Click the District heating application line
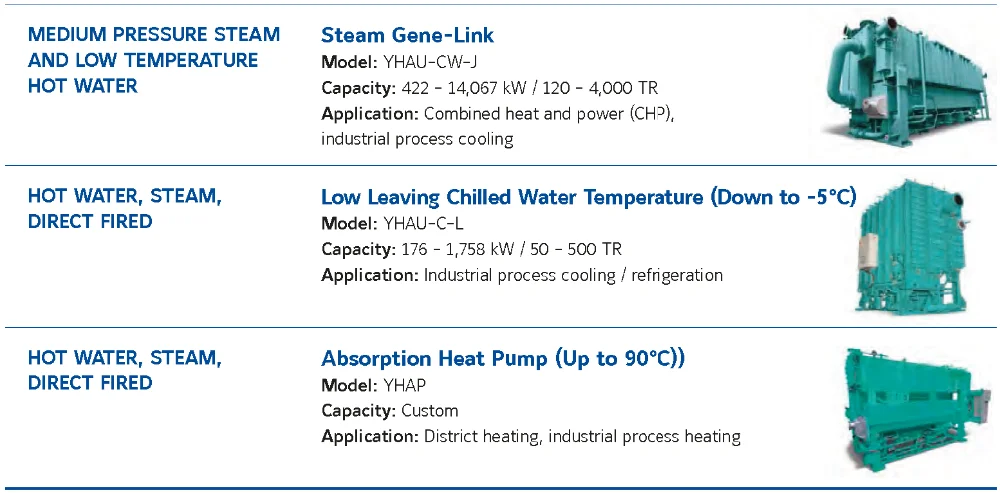 tap(530, 436)
